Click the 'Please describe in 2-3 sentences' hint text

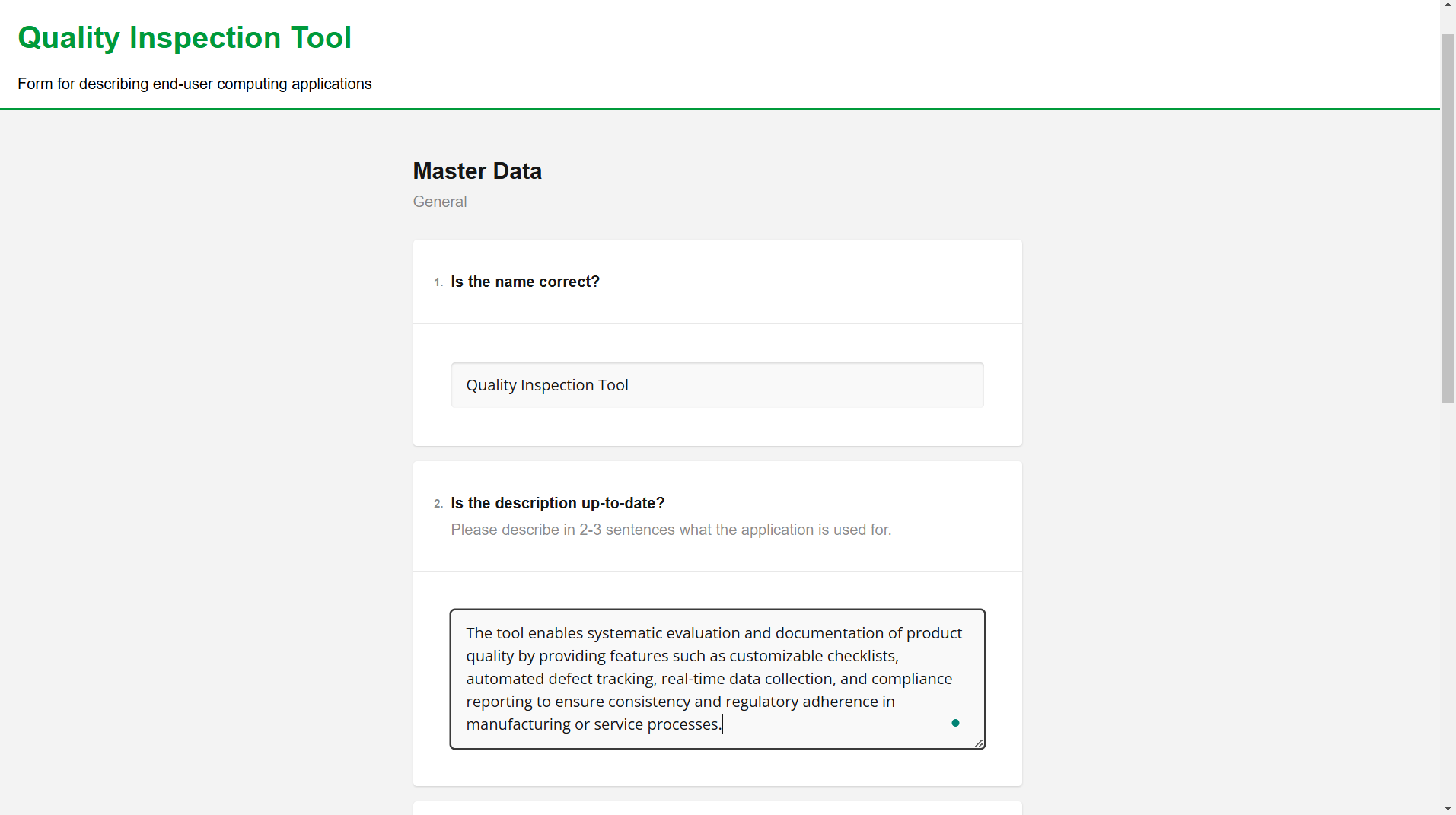click(671, 530)
